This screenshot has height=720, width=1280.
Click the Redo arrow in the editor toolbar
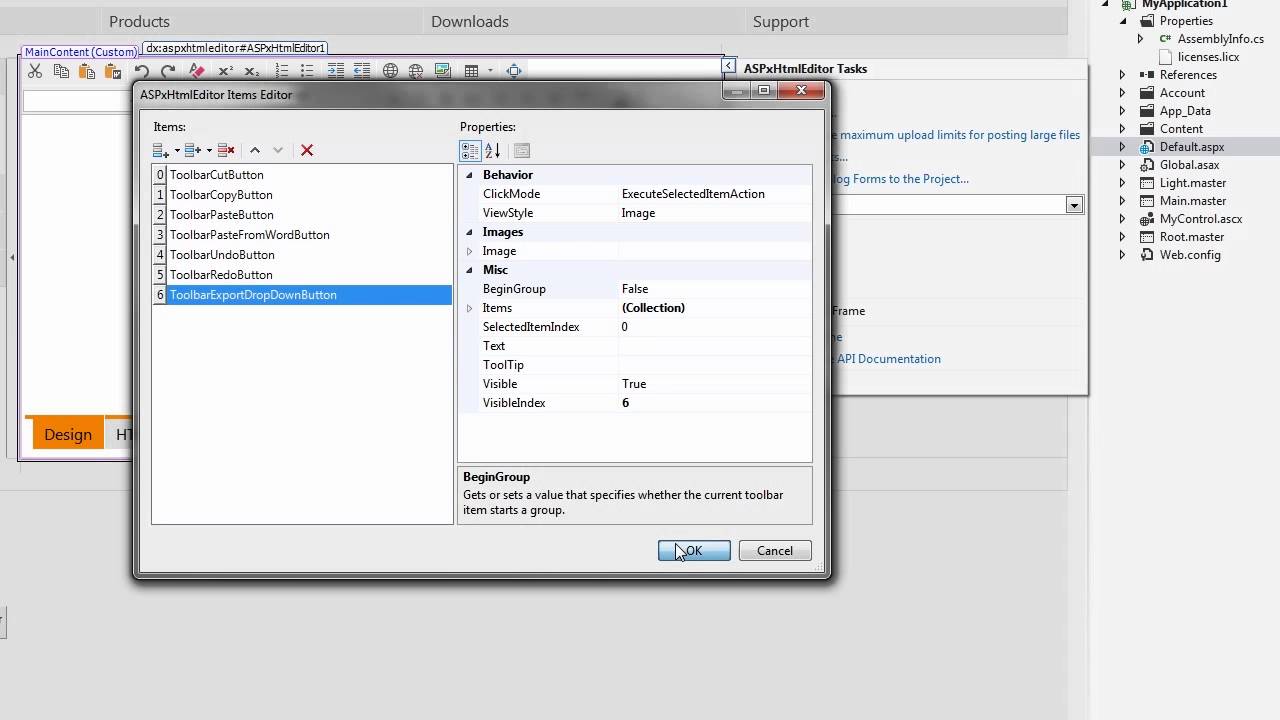click(x=168, y=71)
